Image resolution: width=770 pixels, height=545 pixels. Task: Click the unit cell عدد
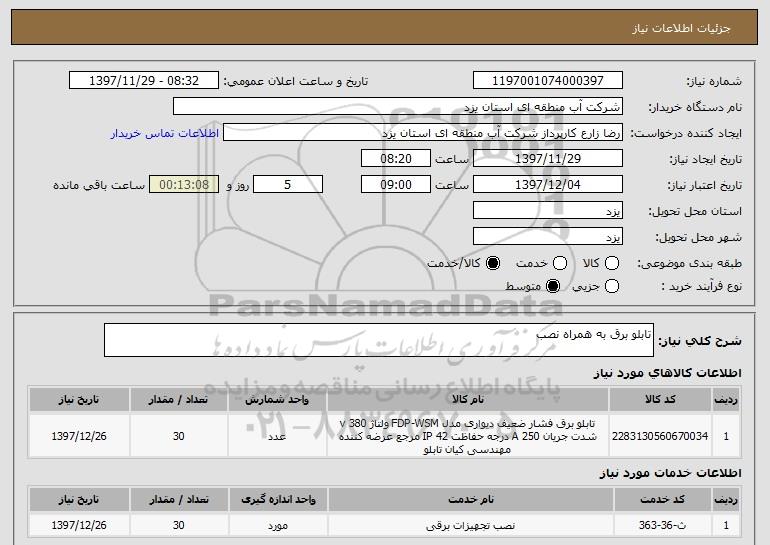coord(277,436)
